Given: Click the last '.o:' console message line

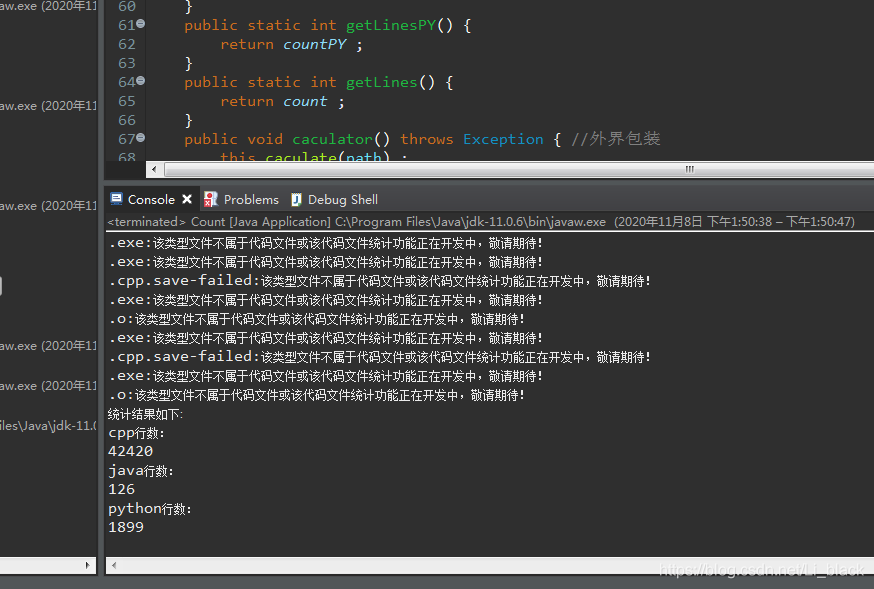Looking at the screenshot, I should click(317, 395).
